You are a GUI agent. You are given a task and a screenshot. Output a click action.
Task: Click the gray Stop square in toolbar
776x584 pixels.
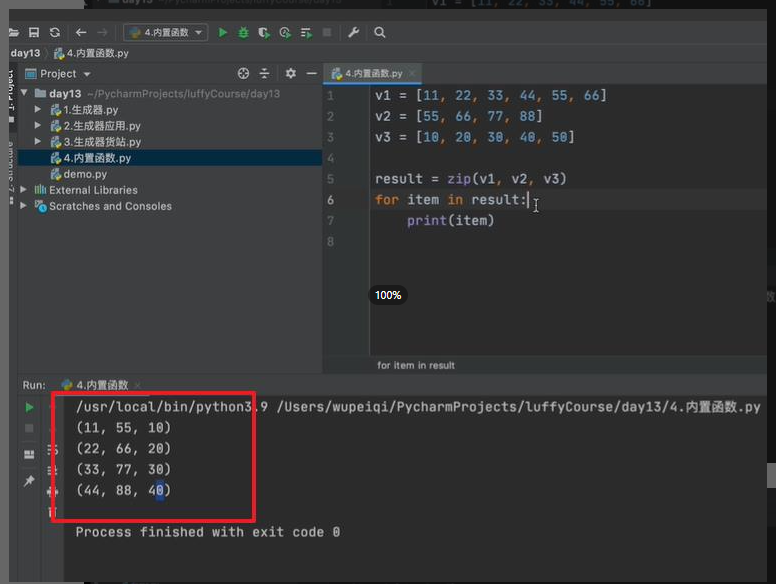coord(327,32)
